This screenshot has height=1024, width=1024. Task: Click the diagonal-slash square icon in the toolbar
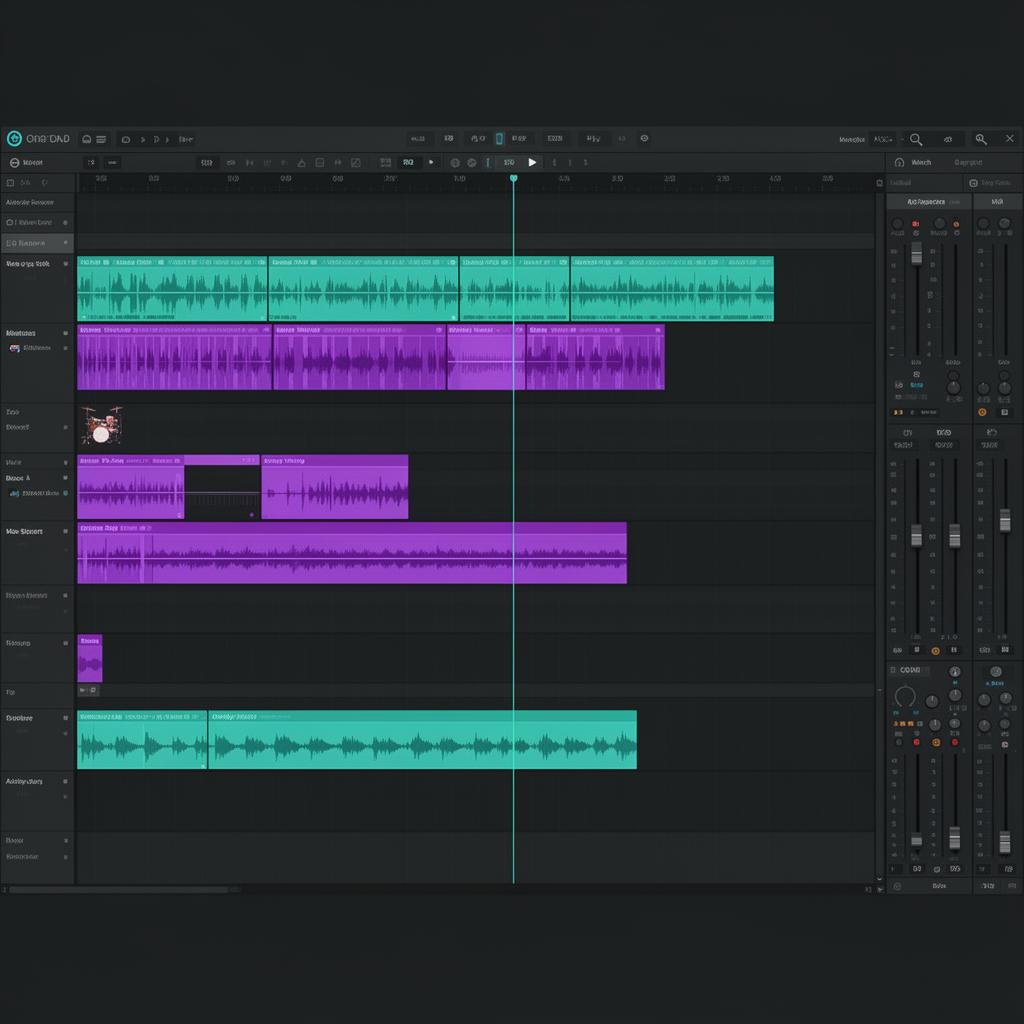click(355, 163)
